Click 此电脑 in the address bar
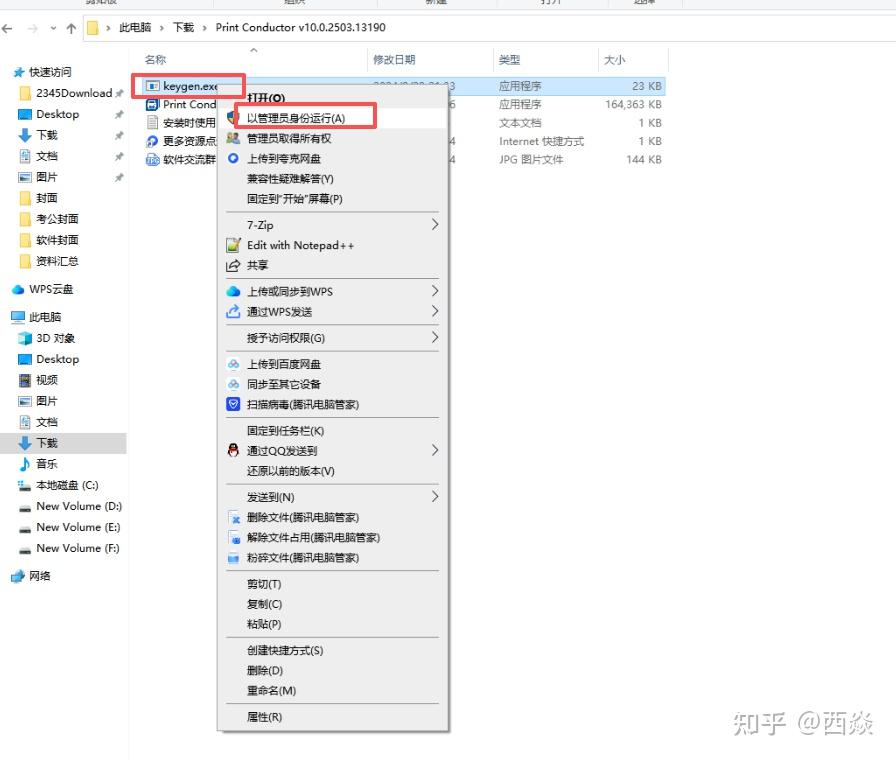This screenshot has width=896, height=761. pos(135,27)
